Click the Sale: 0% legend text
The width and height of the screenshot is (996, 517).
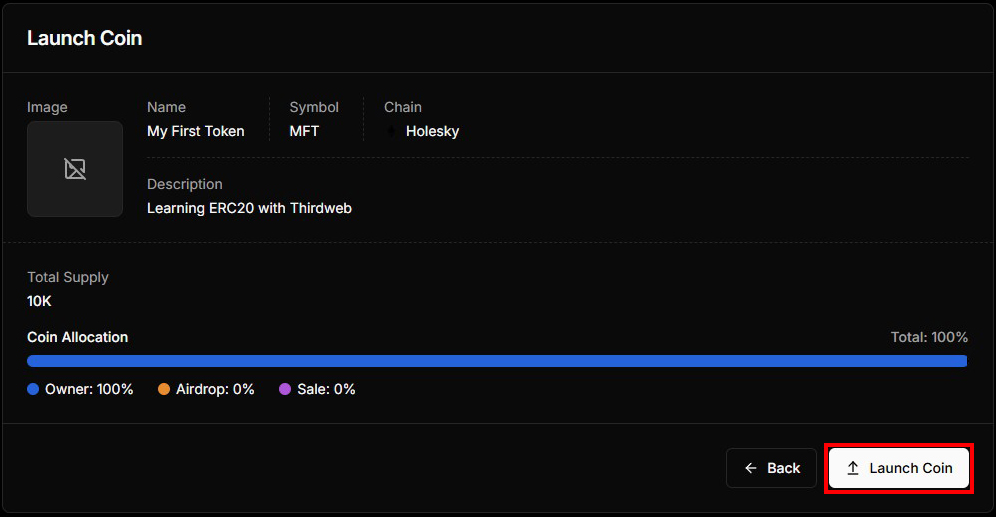point(326,389)
